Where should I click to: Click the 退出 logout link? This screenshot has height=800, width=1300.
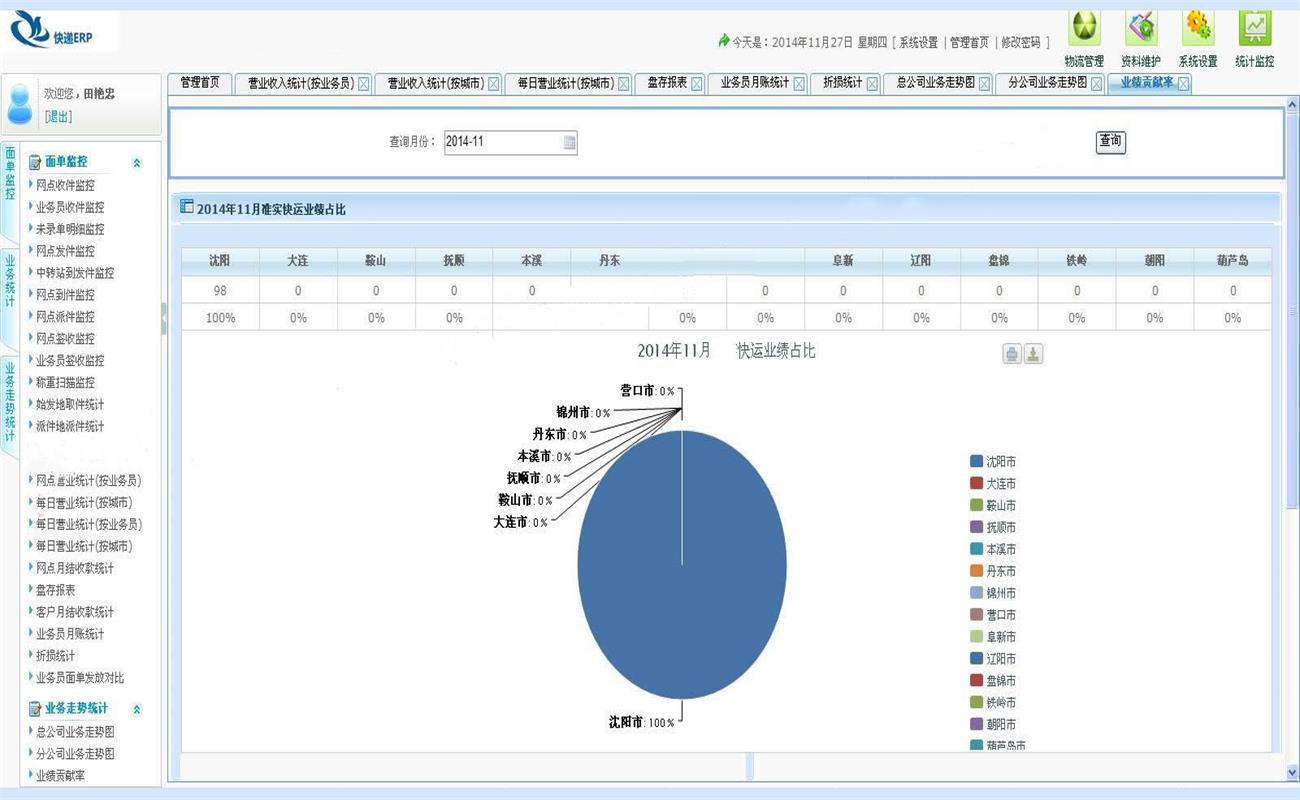[58, 117]
